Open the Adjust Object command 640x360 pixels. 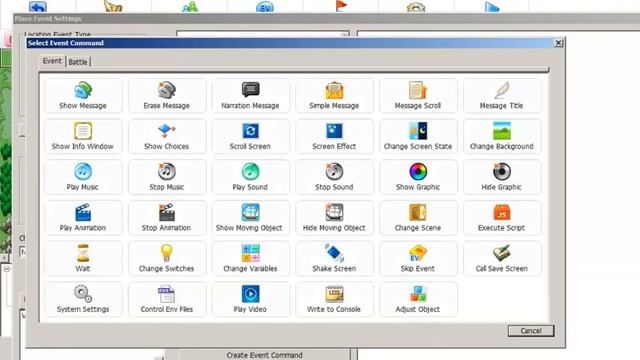pyautogui.click(x=418, y=300)
